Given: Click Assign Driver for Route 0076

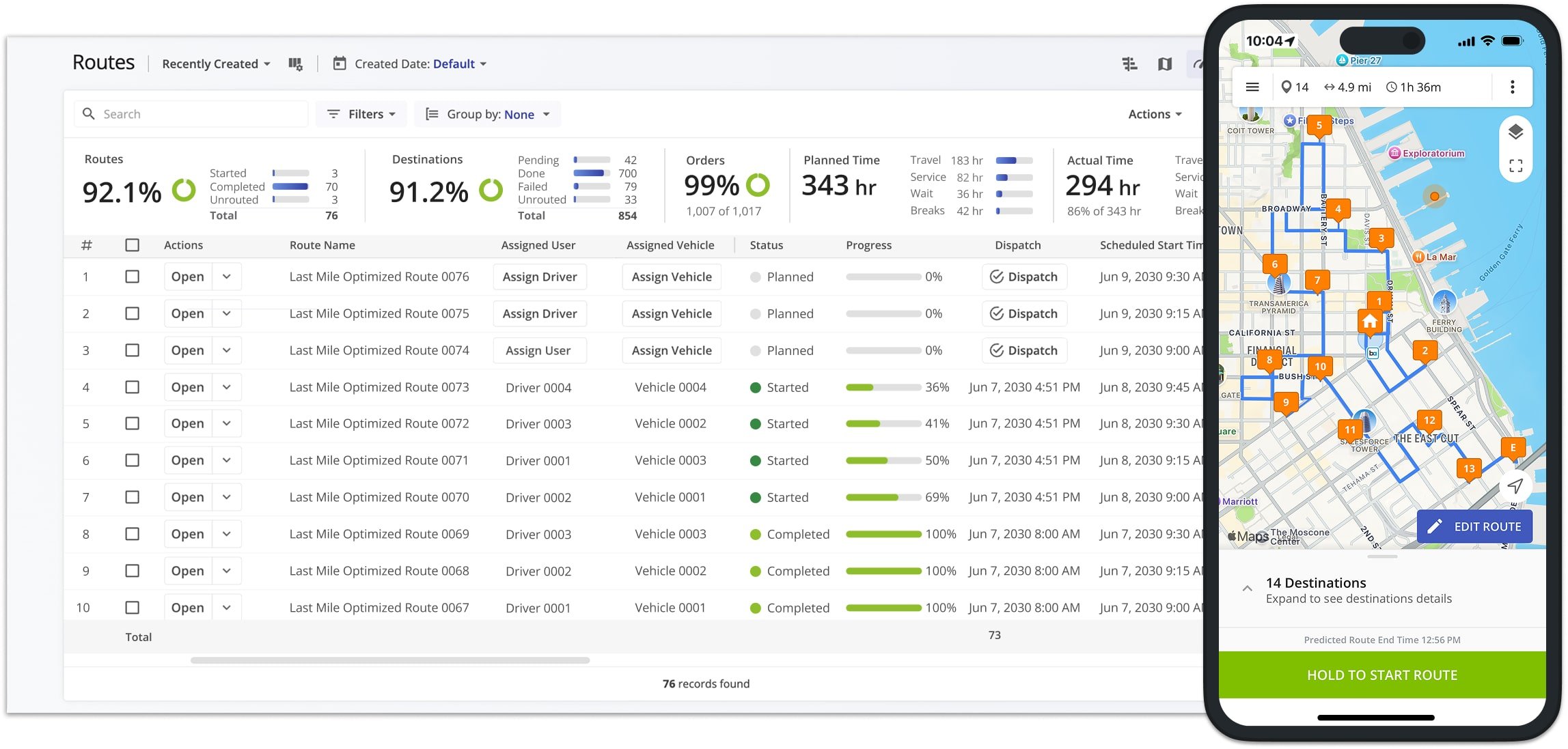Looking at the screenshot, I should click(539, 277).
